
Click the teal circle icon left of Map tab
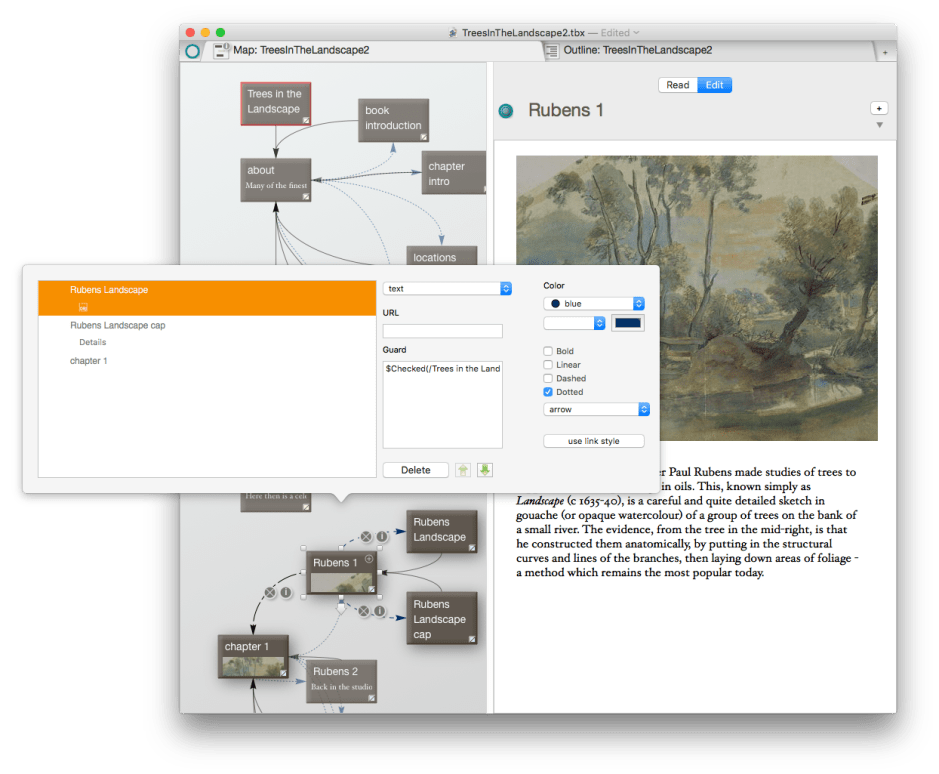tap(193, 51)
